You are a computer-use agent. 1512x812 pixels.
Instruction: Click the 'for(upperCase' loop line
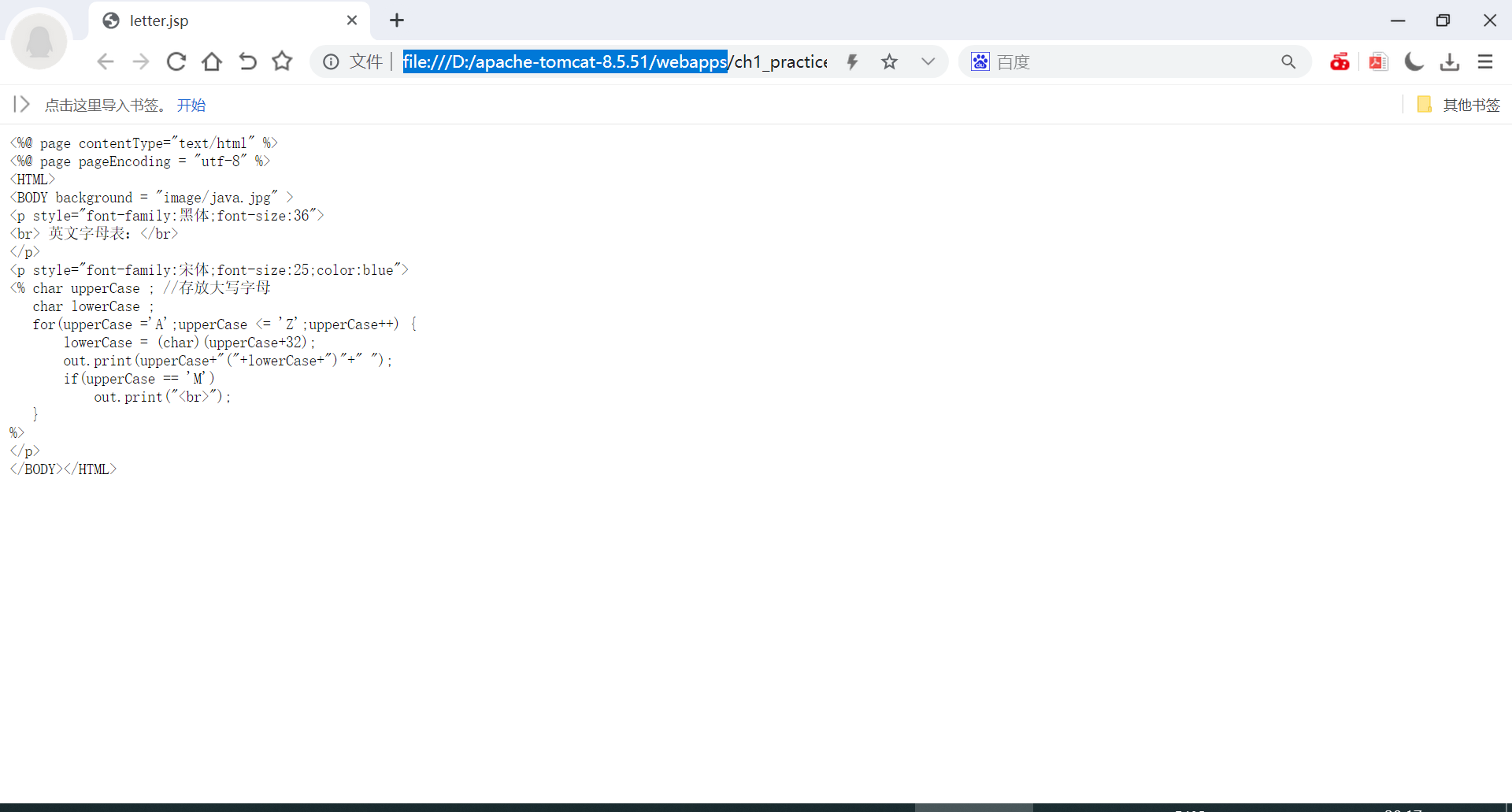click(225, 324)
